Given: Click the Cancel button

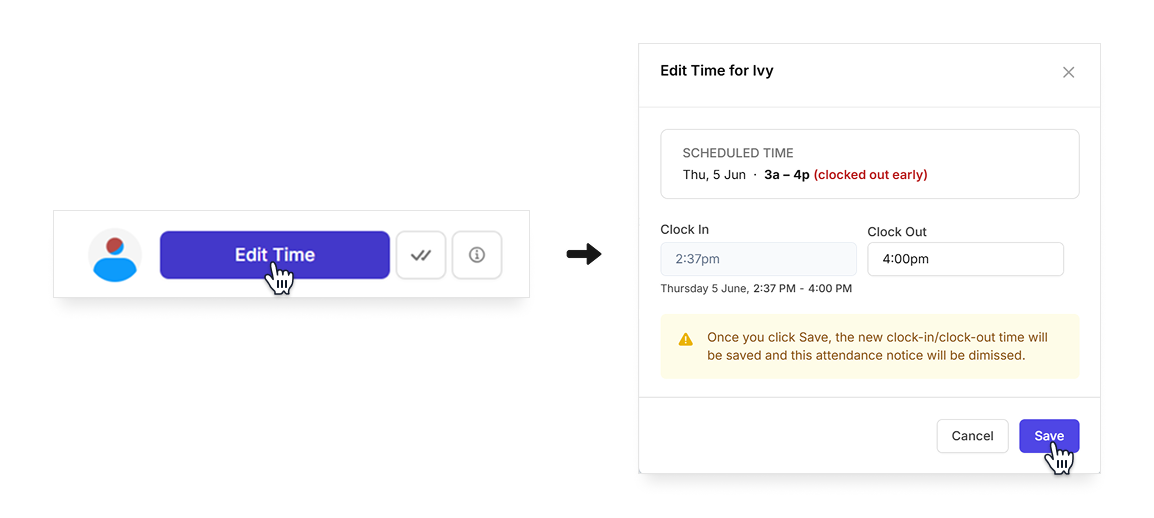Looking at the screenshot, I should coord(972,436).
